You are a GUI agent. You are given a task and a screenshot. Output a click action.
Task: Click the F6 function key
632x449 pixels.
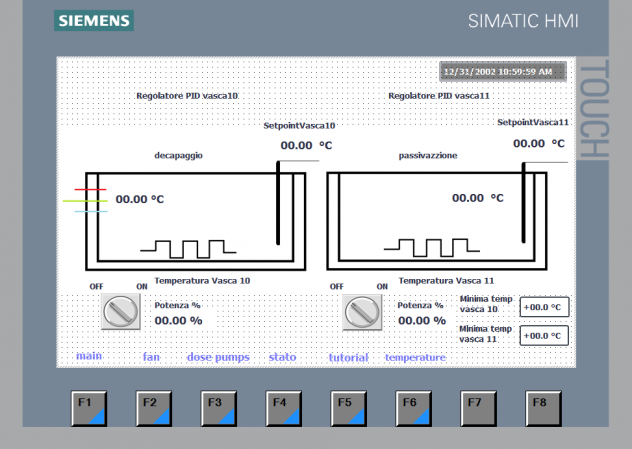pyautogui.click(x=414, y=408)
